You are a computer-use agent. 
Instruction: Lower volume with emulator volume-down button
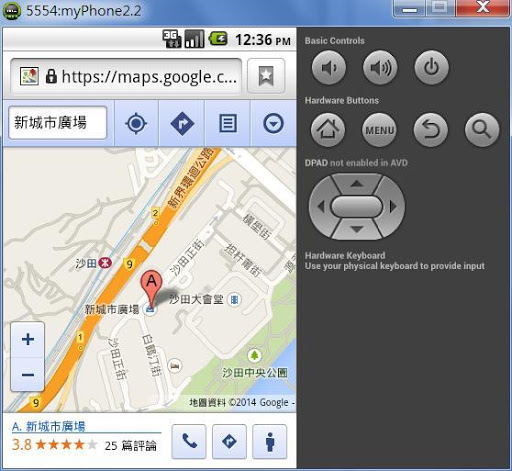coord(329,68)
